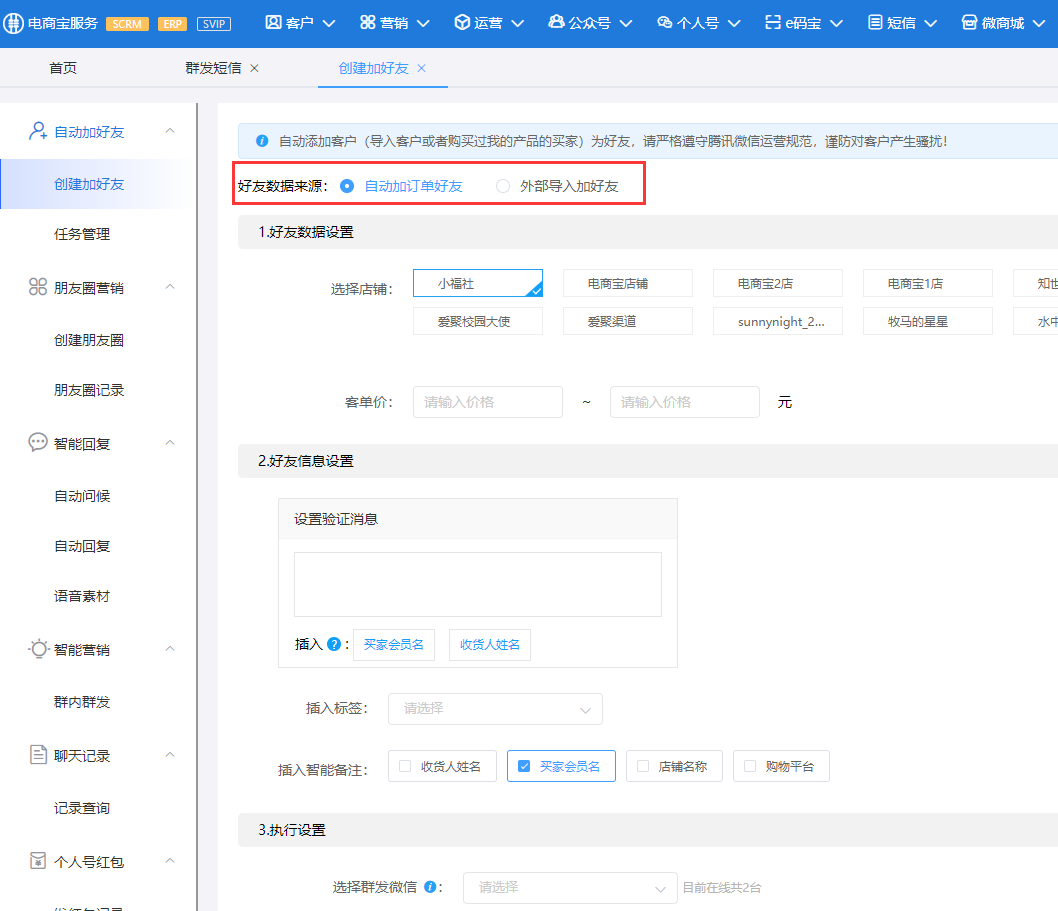The image size is (1058, 911).
Task: Click the 智能回复 chat bubble sidebar icon
Action: [38, 443]
